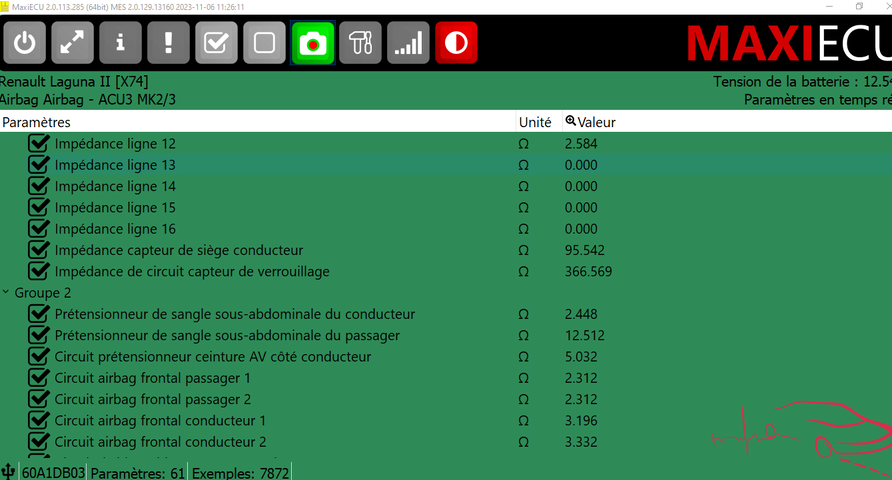Click the deselect all empty box icon
The height and width of the screenshot is (480, 892).
tap(264, 43)
